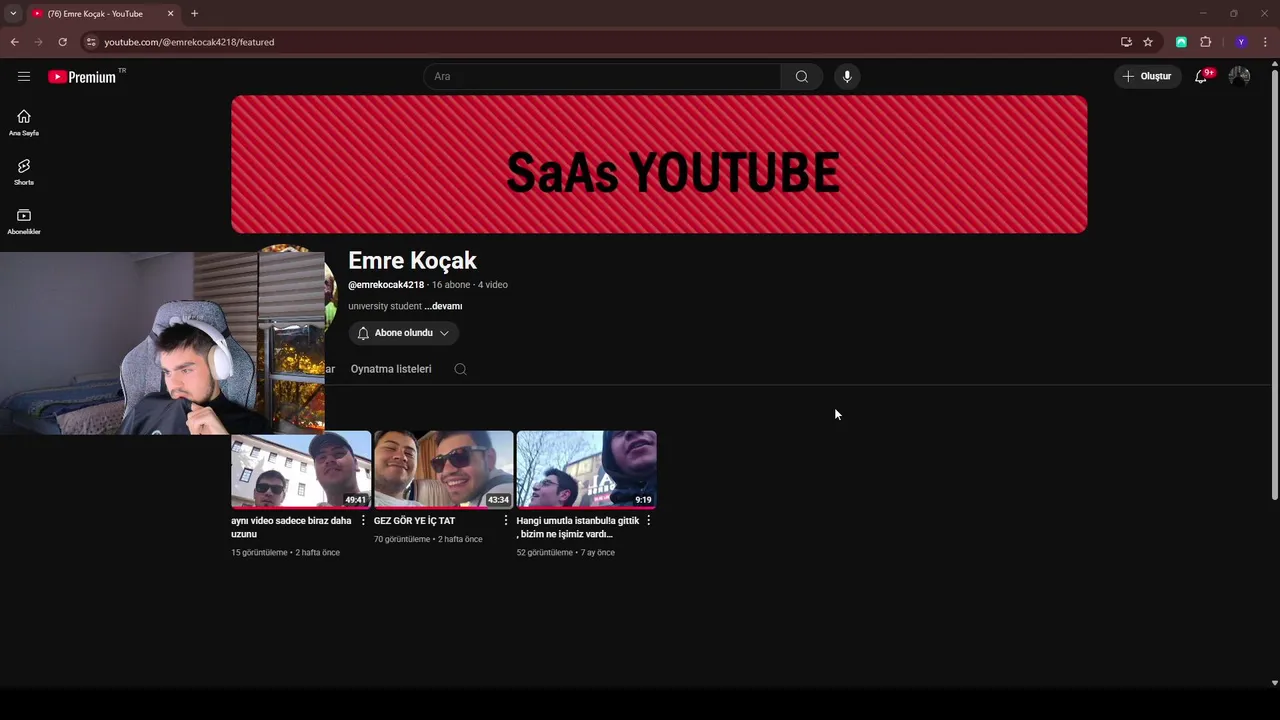Click into the Ara search field
The width and height of the screenshot is (1280, 720).
coord(602,76)
